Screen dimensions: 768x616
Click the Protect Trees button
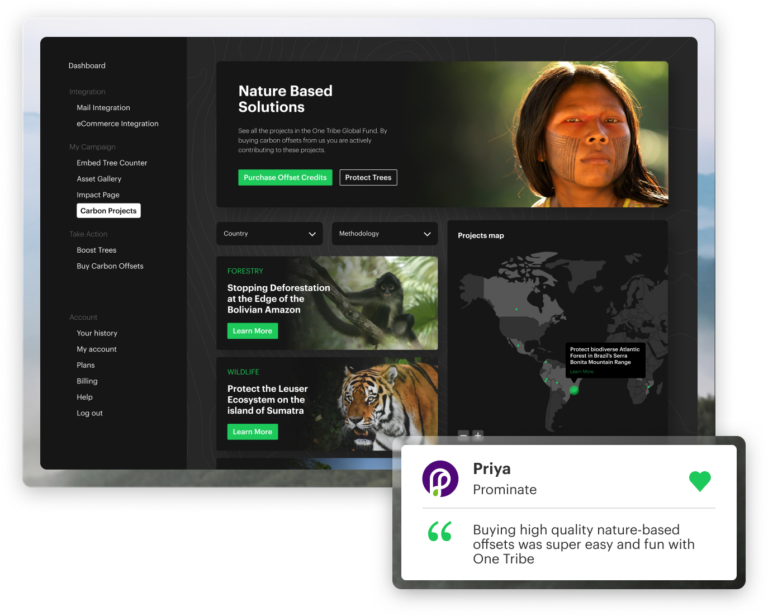point(368,178)
